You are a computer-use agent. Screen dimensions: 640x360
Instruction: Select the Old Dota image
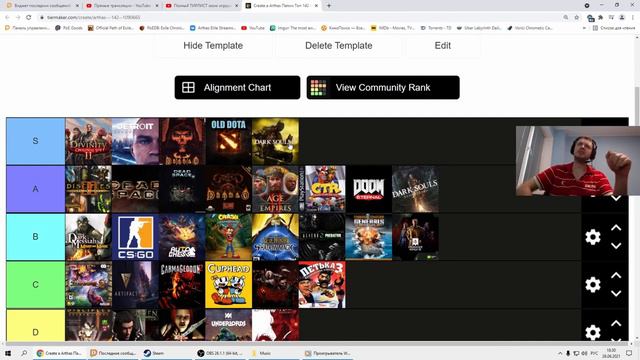tap(229, 141)
